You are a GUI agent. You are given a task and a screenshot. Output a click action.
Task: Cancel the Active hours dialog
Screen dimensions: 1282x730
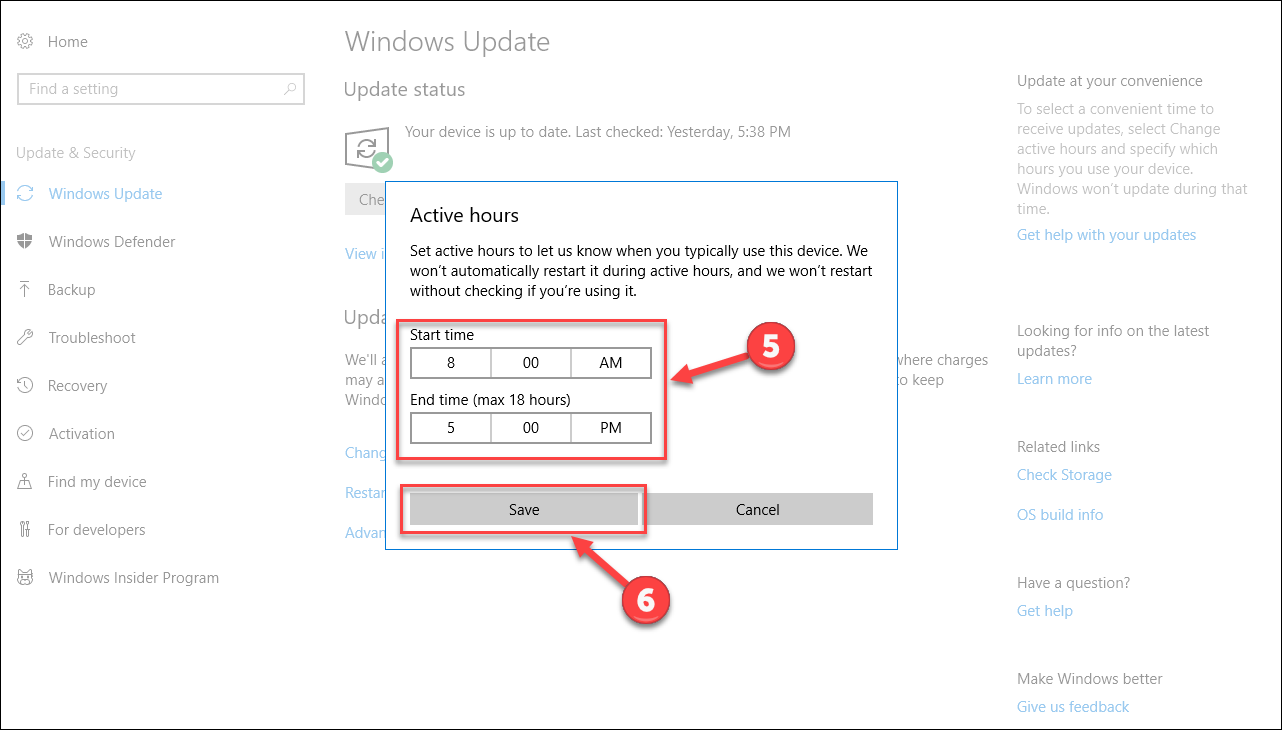pyautogui.click(x=758, y=509)
